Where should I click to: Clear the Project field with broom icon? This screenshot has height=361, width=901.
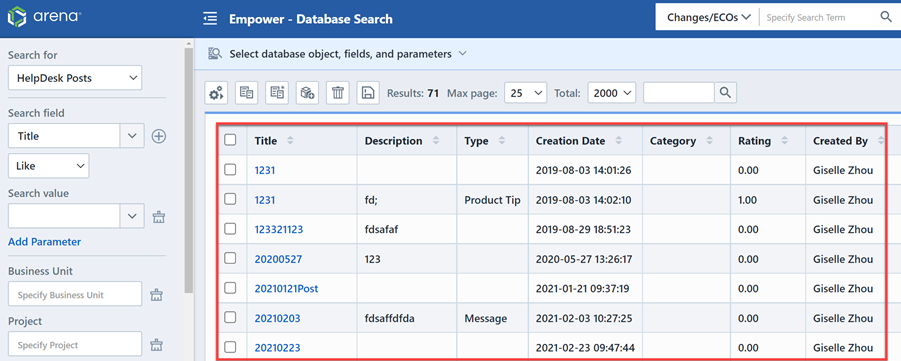click(156, 345)
